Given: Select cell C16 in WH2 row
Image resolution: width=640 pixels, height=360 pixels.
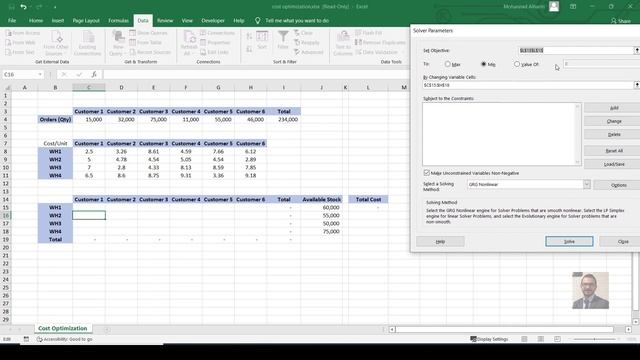Looking at the screenshot, I should click(89, 215).
